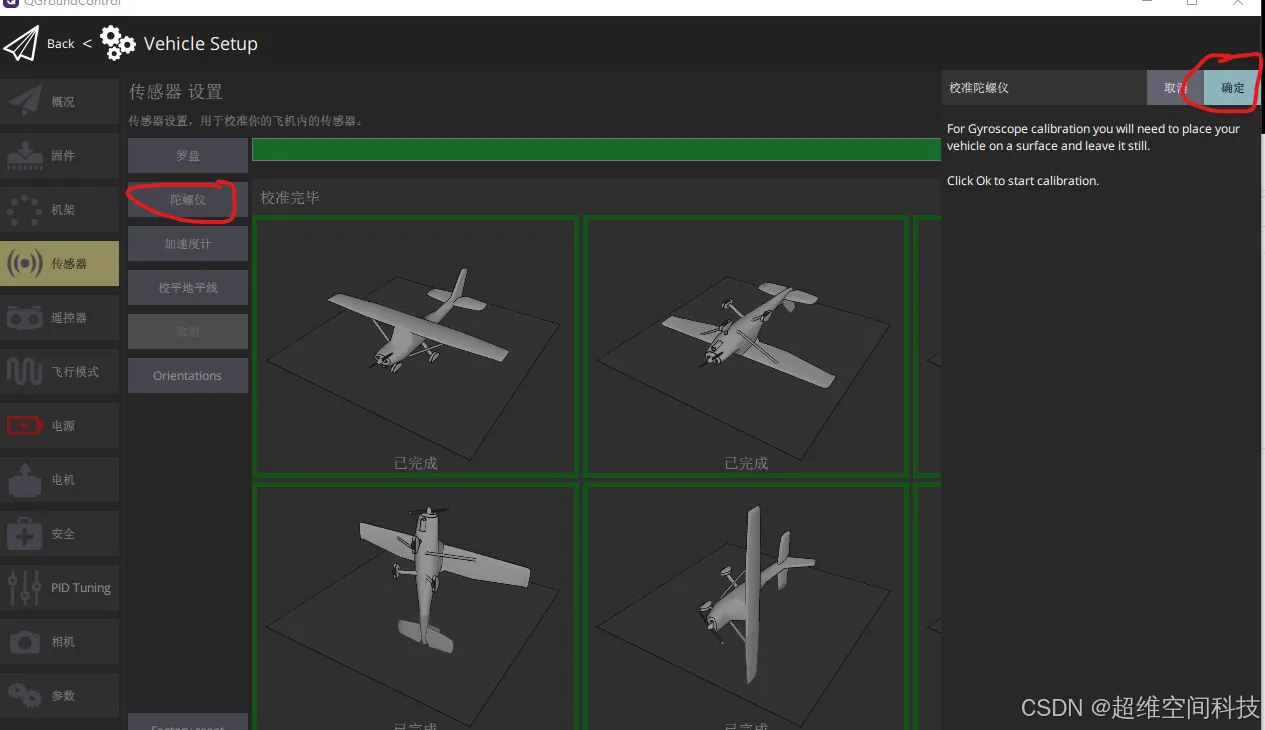Confirm gyroscope calibration with 确定
1265x730 pixels.
click(1233, 88)
